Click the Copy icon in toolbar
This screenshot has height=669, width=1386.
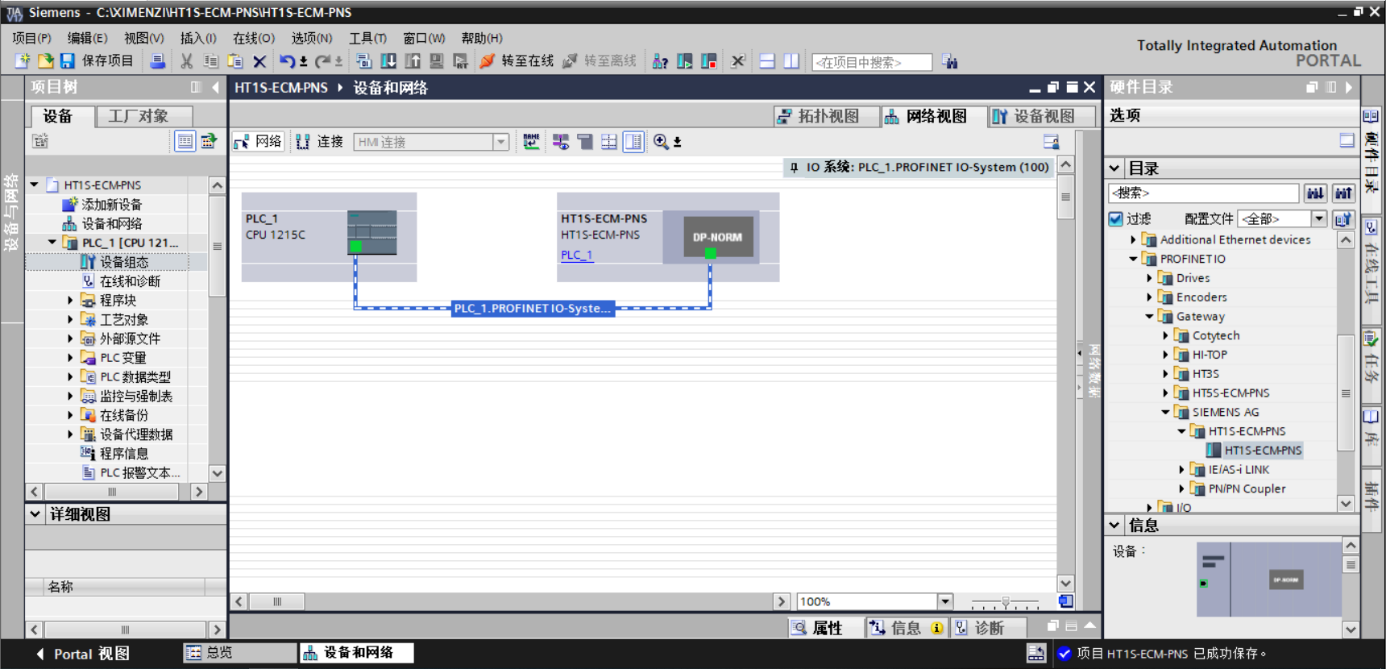click(x=210, y=61)
